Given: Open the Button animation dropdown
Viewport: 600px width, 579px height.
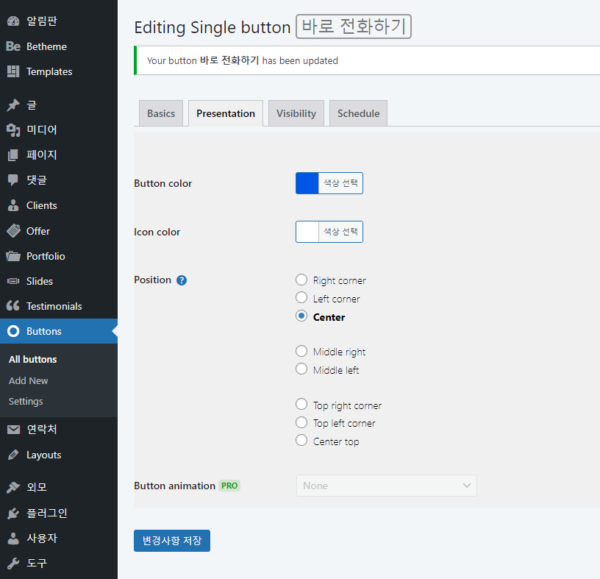Looking at the screenshot, I should 386,486.
